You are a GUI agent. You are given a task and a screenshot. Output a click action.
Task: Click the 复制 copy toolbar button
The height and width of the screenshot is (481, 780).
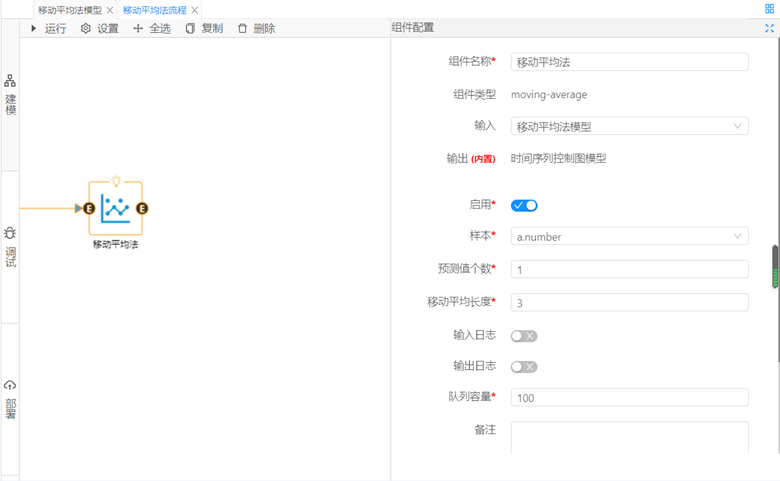204,29
